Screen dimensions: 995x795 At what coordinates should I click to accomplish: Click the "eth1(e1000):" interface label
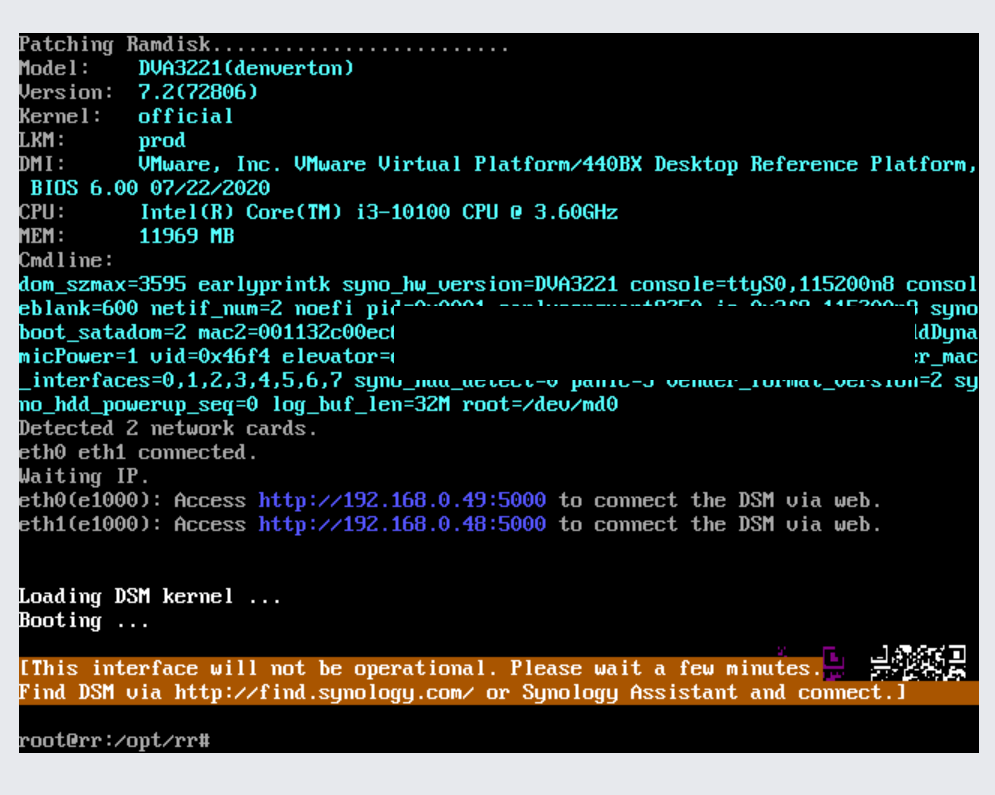90,525
